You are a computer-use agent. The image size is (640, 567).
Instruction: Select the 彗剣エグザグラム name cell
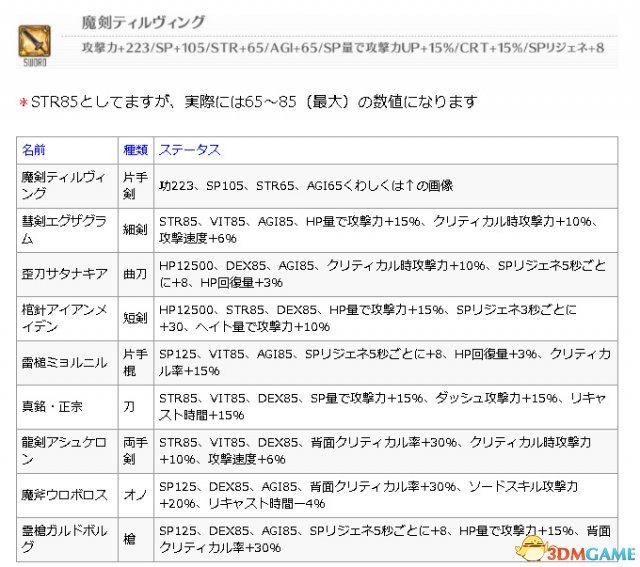click(67, 230)
